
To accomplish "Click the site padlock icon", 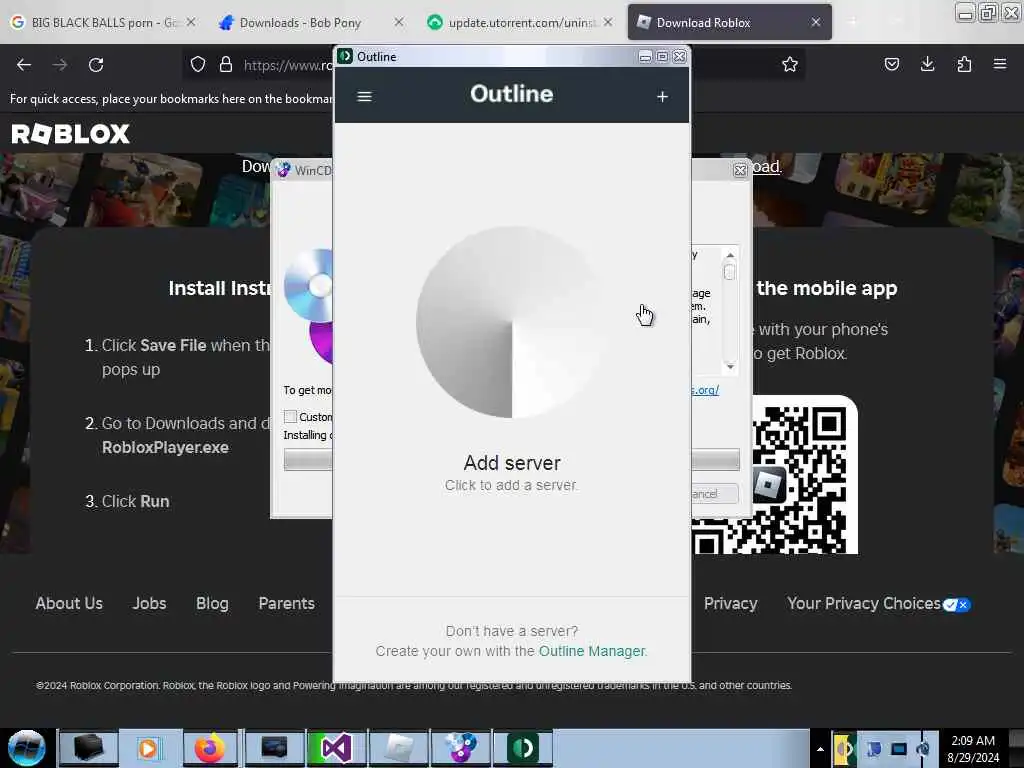I will click(226, 64).
